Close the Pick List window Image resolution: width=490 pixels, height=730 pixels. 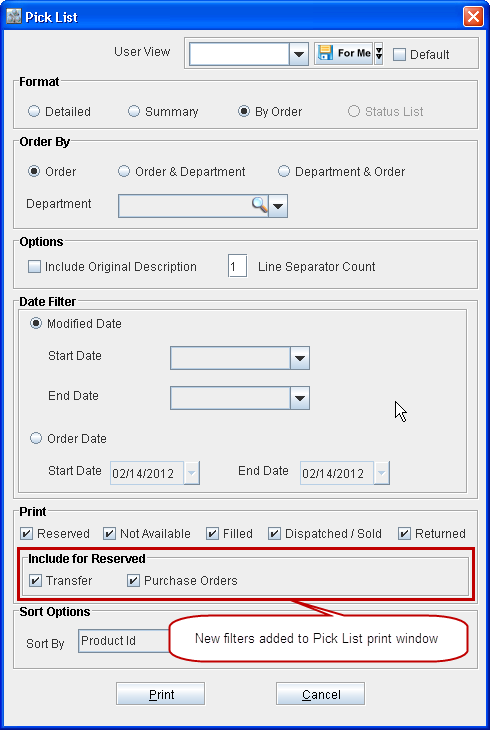click(x=473, y=17)
